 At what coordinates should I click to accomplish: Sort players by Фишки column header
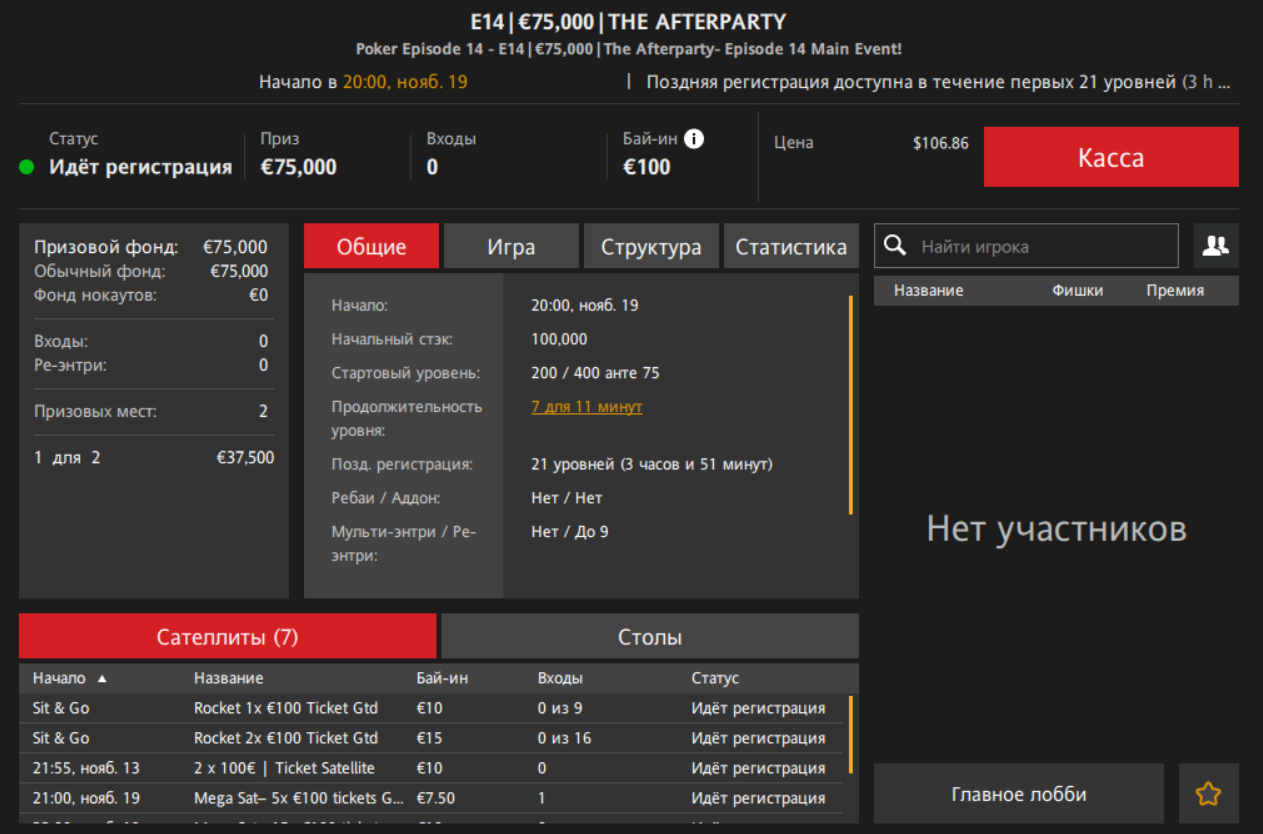click(1077, 291)
